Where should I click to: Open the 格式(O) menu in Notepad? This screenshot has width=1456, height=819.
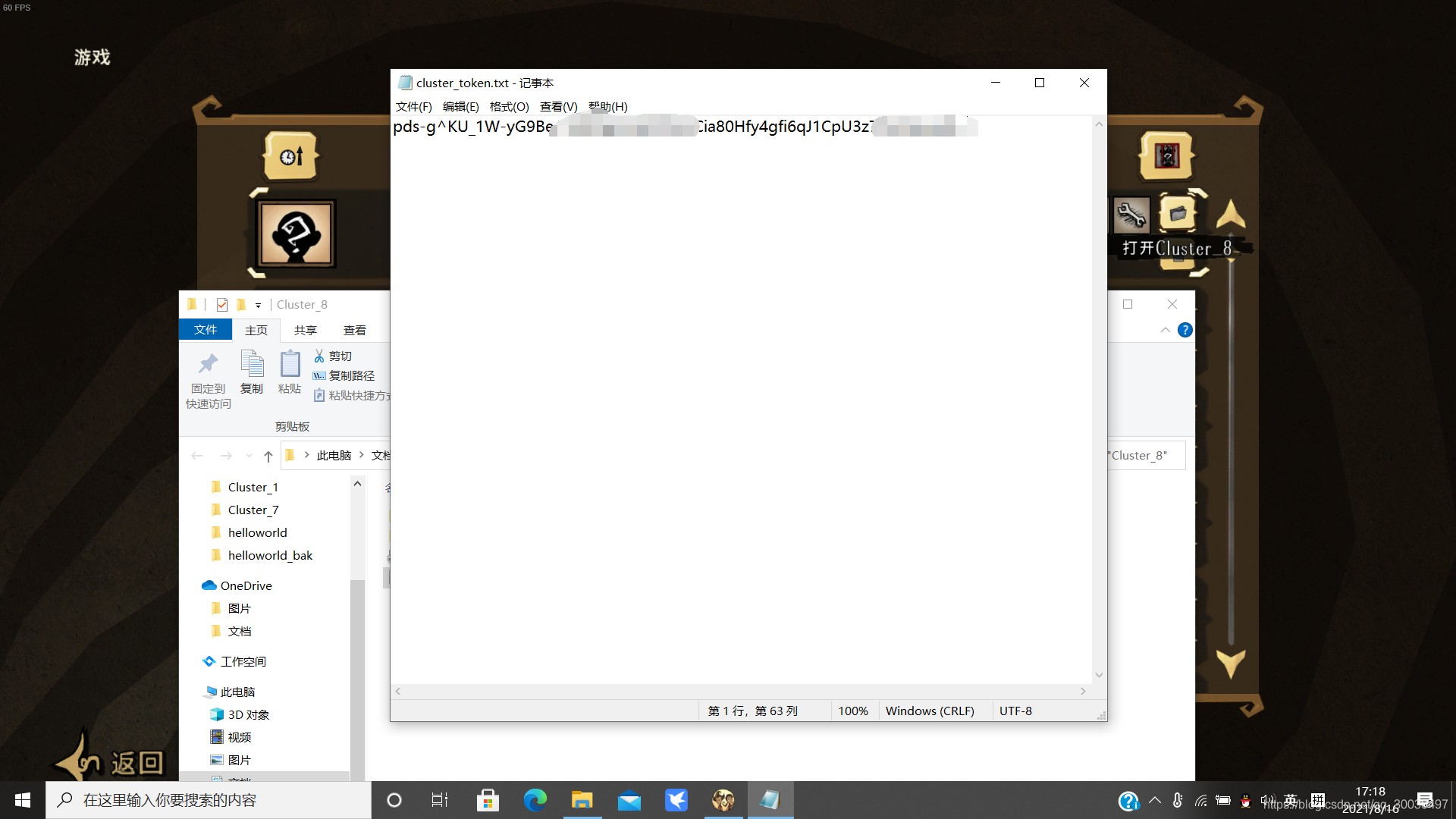point(509,107)
